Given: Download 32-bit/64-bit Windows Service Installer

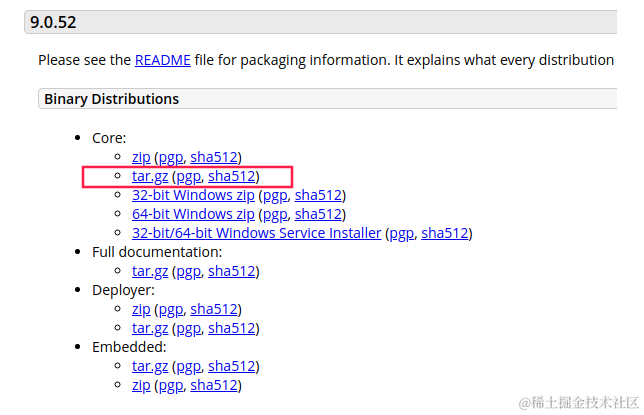Looking at the screenshot, I should coord(256,233).
